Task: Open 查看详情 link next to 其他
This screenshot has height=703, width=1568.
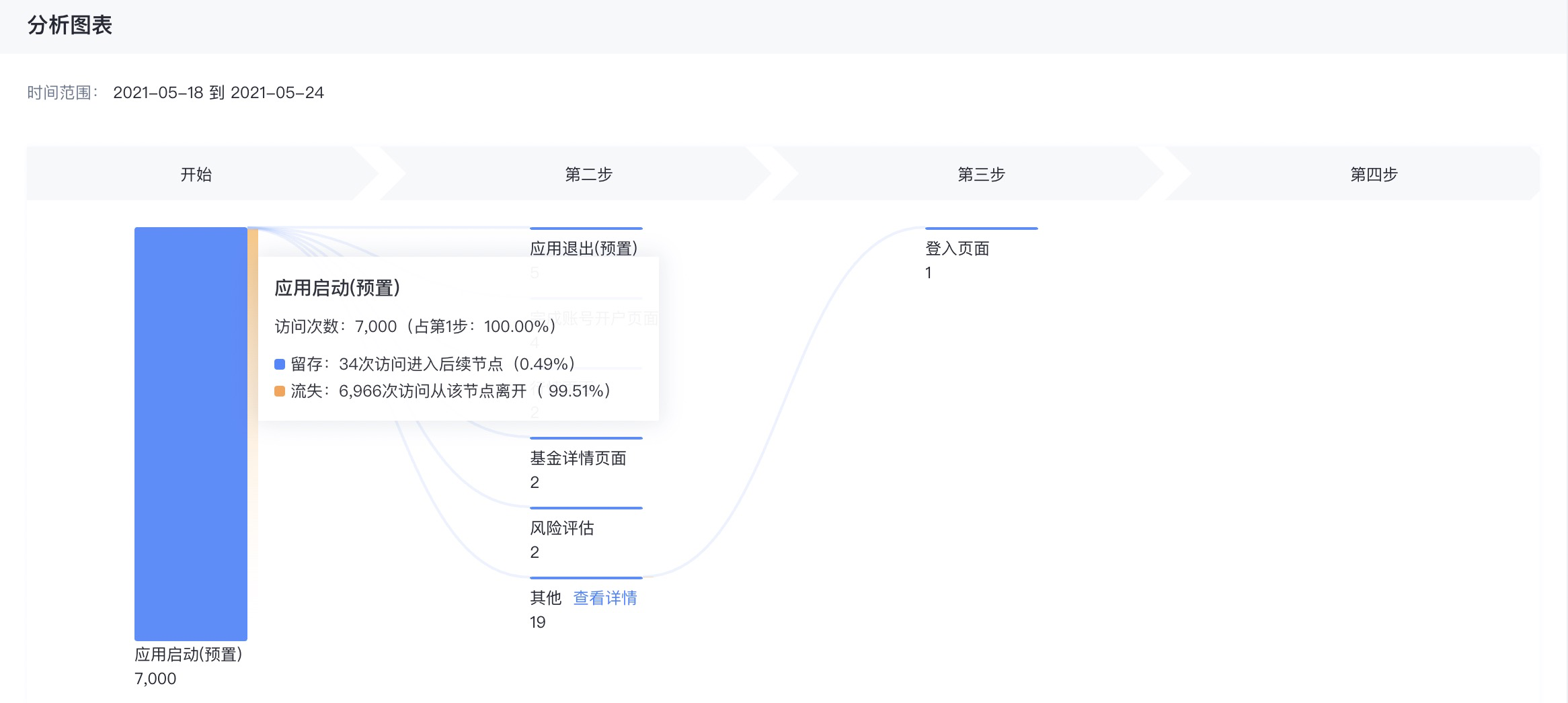Action: tap(605, 597)
